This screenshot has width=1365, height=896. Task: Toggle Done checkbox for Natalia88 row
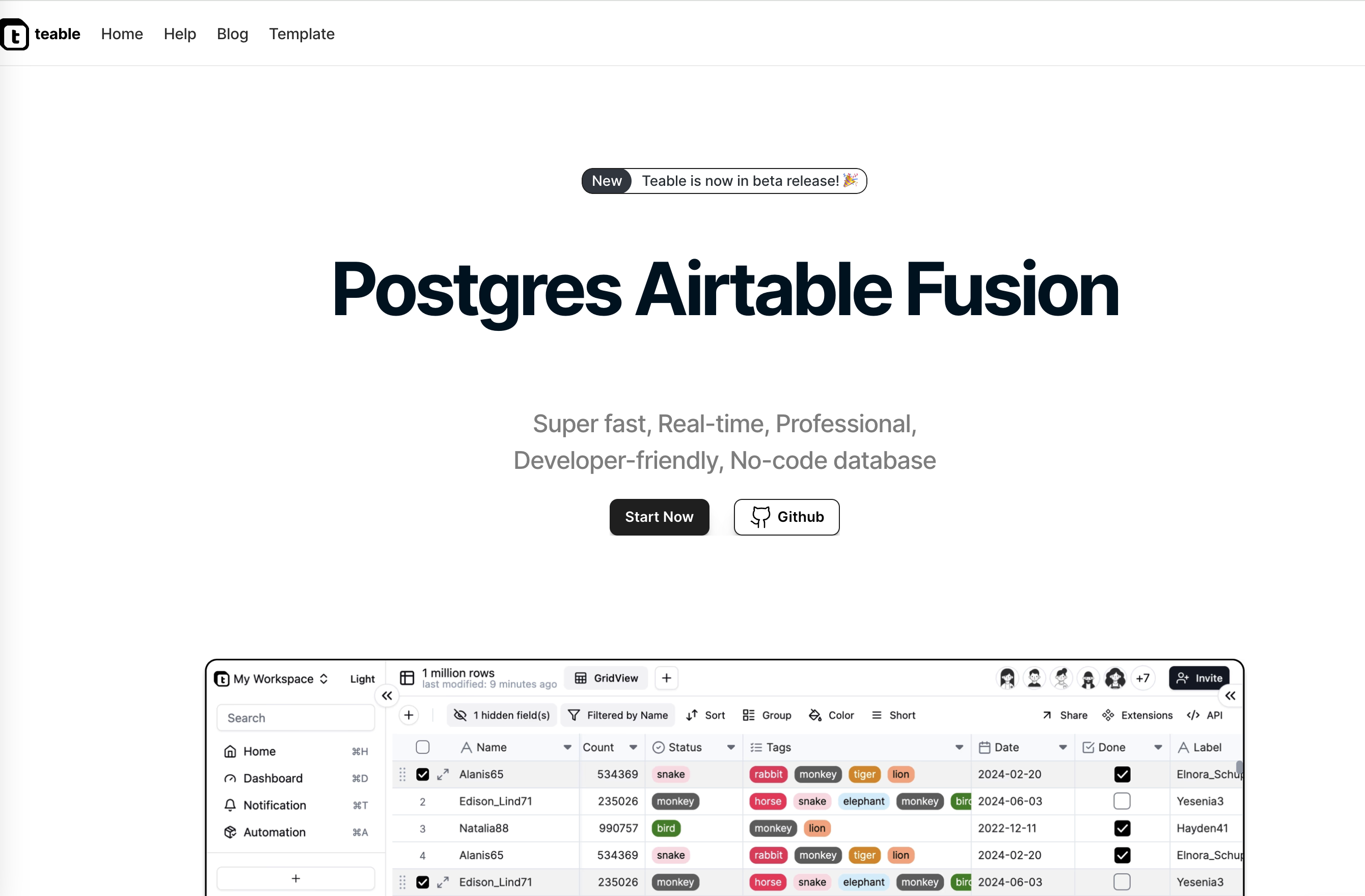(1122, 828)
